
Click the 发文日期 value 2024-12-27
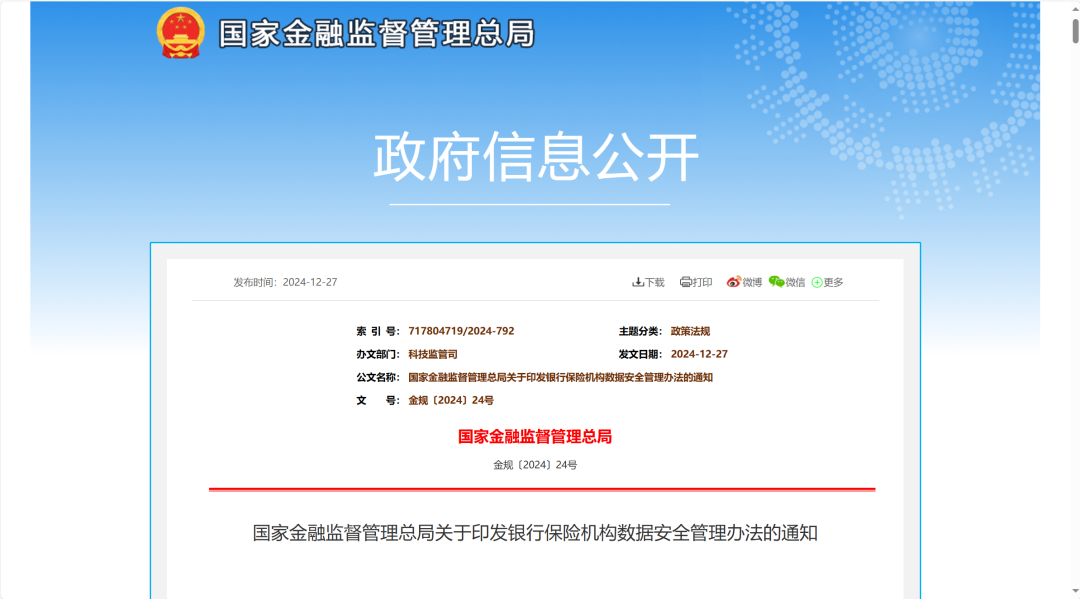point(699,354)
